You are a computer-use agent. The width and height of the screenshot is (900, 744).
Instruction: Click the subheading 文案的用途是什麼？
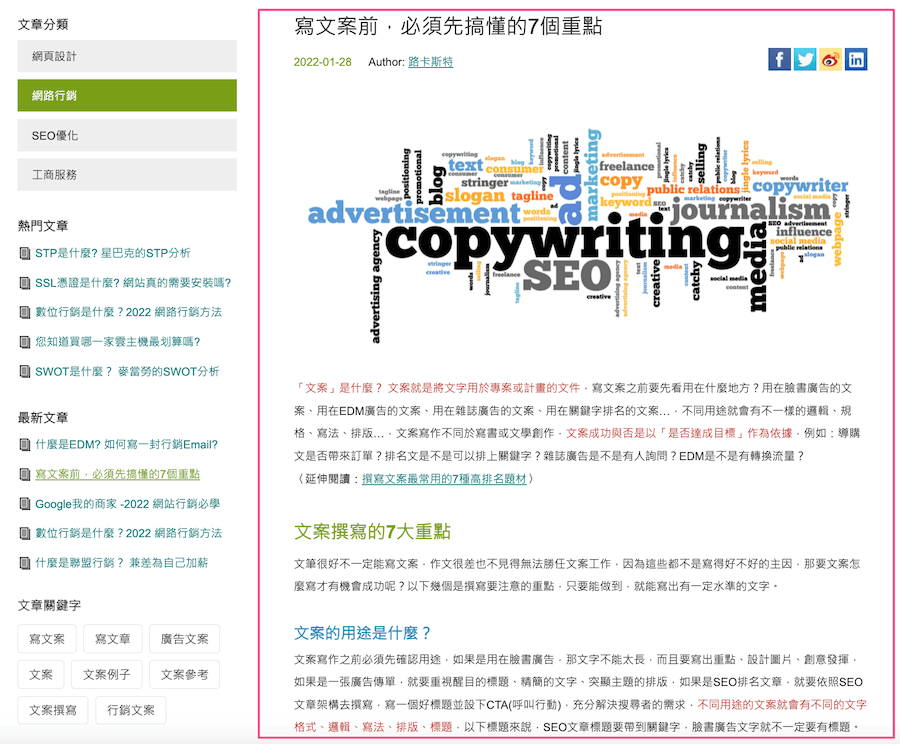click(x=363, y=633)
